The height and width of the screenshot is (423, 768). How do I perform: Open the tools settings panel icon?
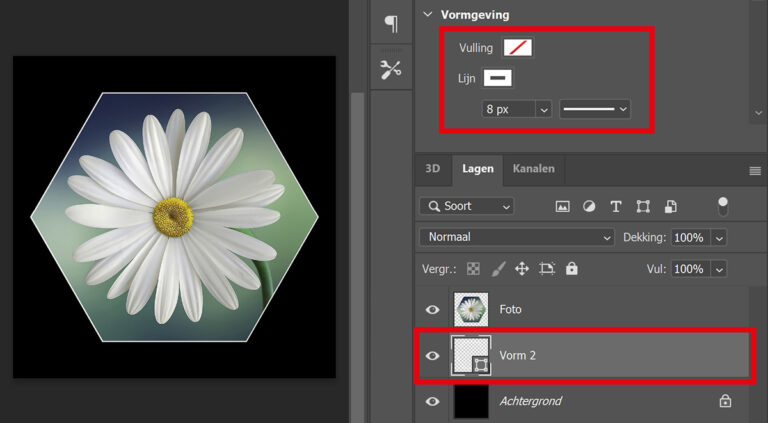390,69
